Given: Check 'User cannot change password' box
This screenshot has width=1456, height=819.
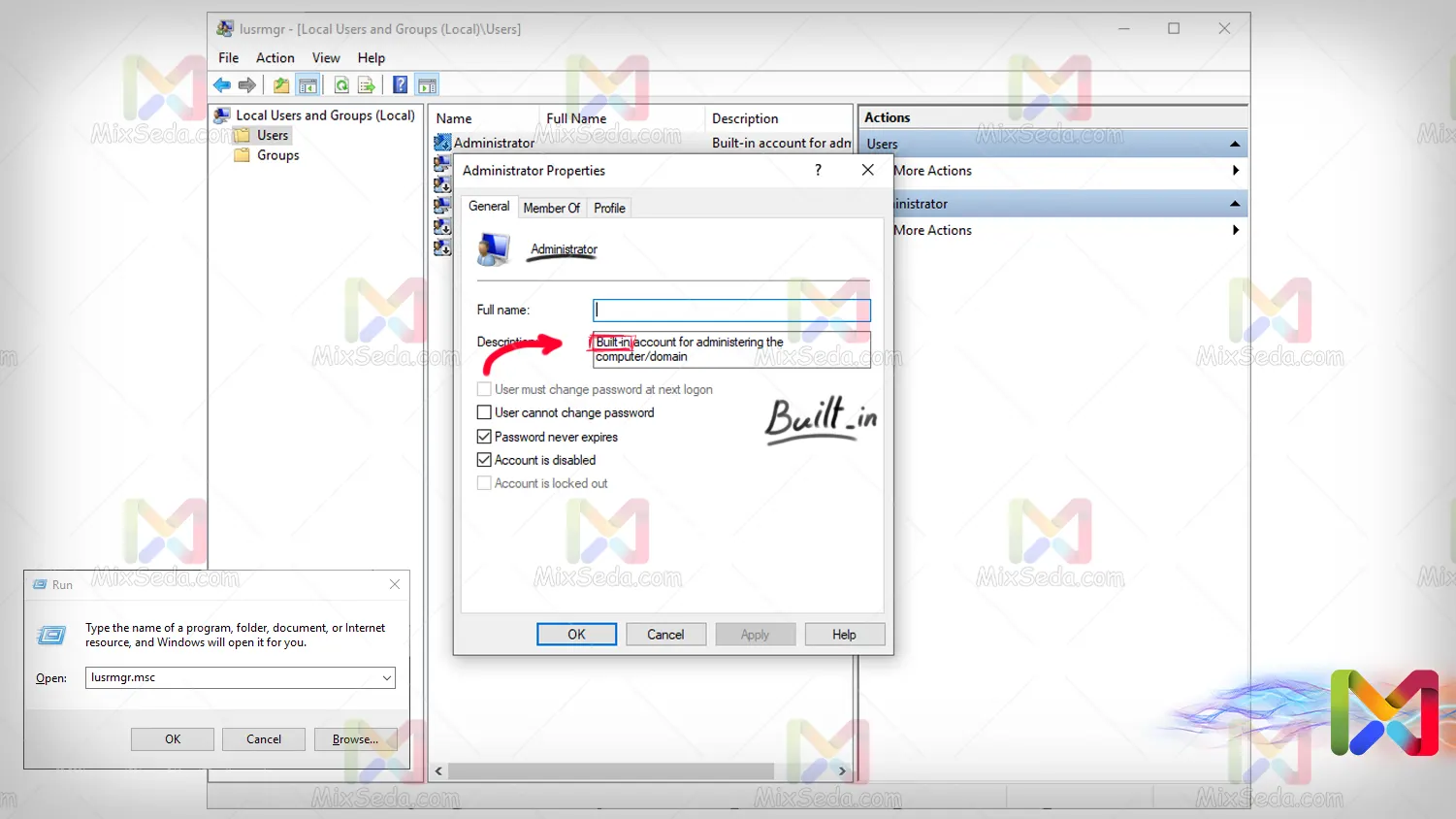Looking at the screenshot, I should click(x=484, y=412).
